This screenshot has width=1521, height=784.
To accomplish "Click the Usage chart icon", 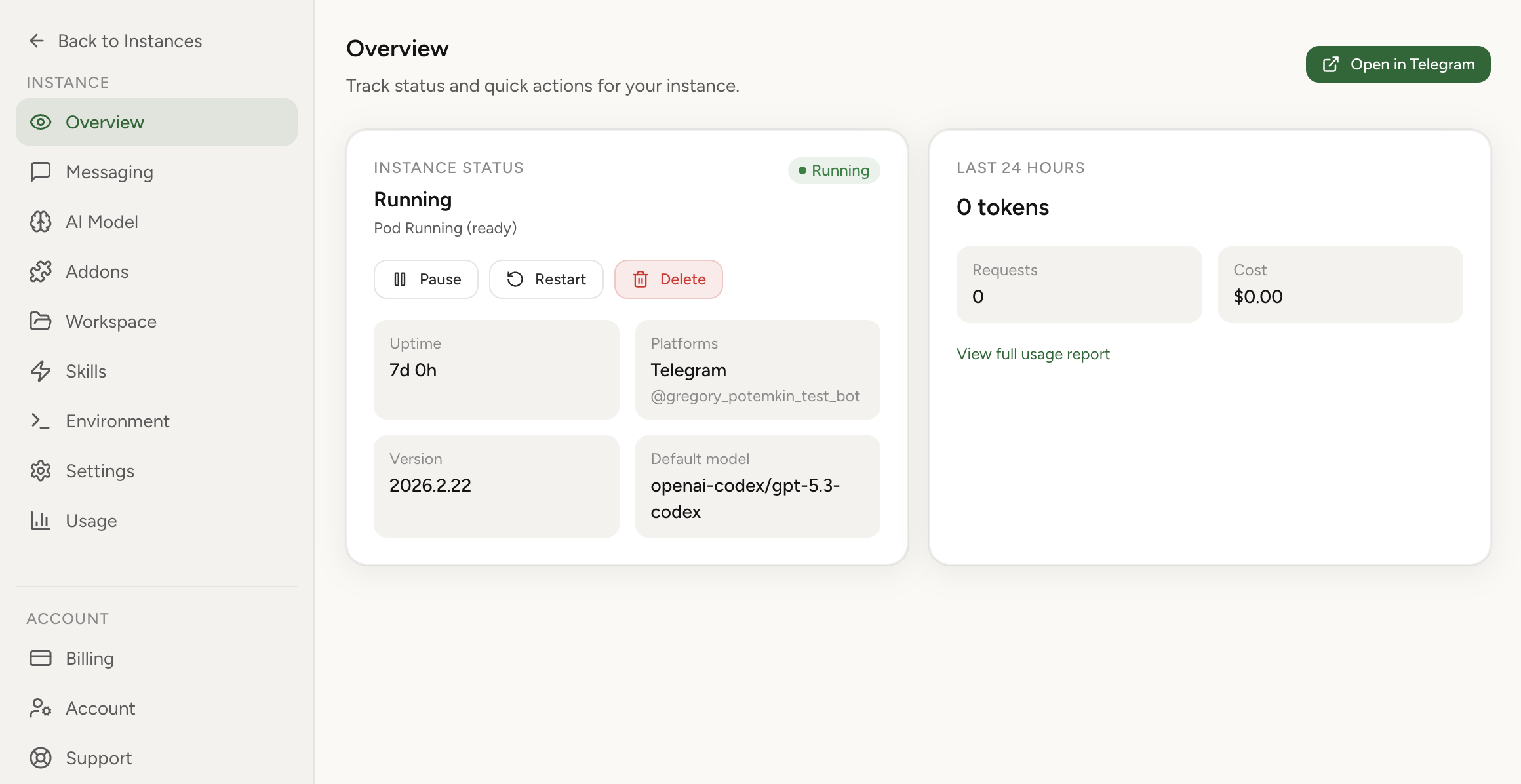I will tap(41, 520).
